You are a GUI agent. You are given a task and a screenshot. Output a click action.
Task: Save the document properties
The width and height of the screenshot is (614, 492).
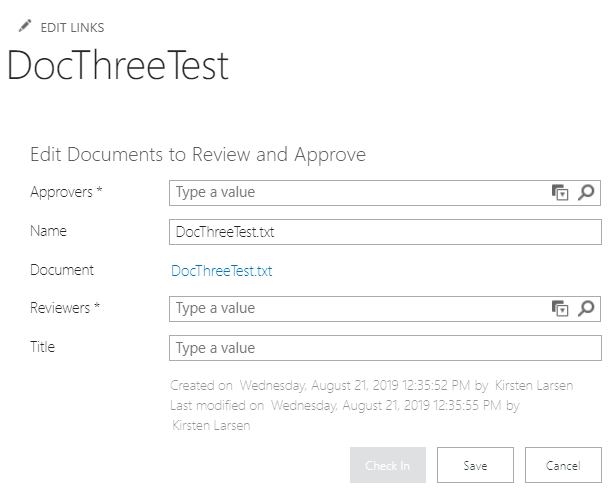click(475, 465)
